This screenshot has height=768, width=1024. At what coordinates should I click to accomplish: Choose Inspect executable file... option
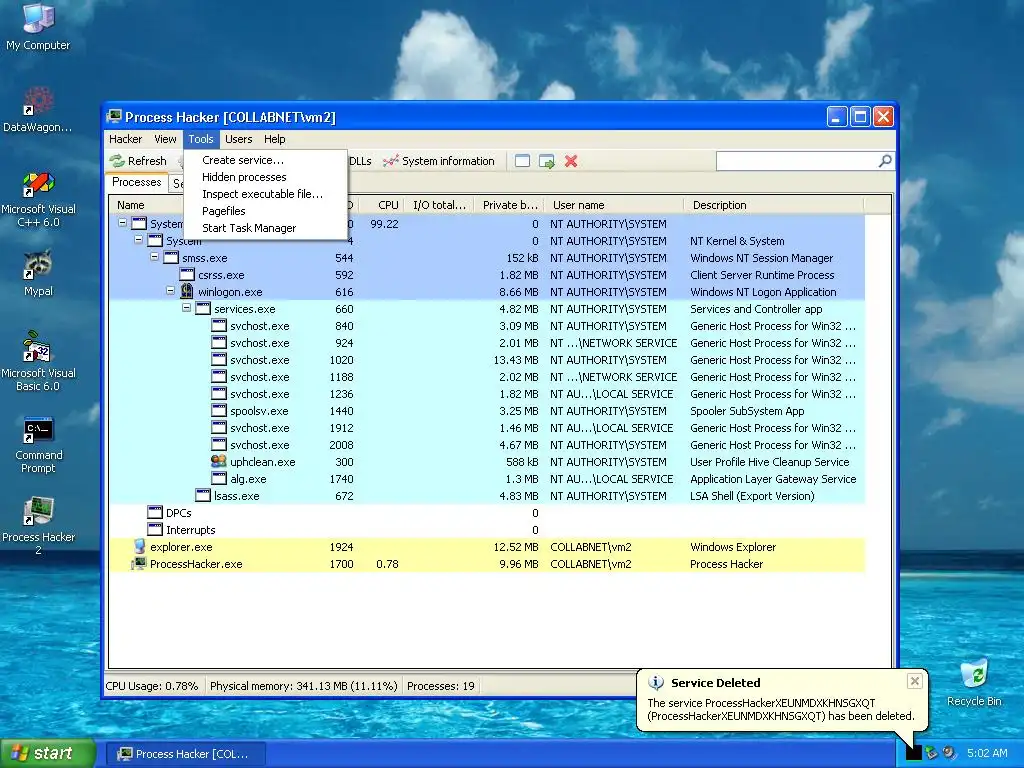click(265, 194)
